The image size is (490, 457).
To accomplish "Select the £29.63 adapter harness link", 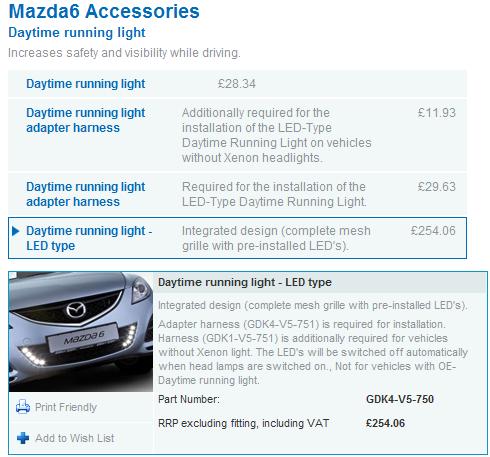I will (x=86, y=194).
